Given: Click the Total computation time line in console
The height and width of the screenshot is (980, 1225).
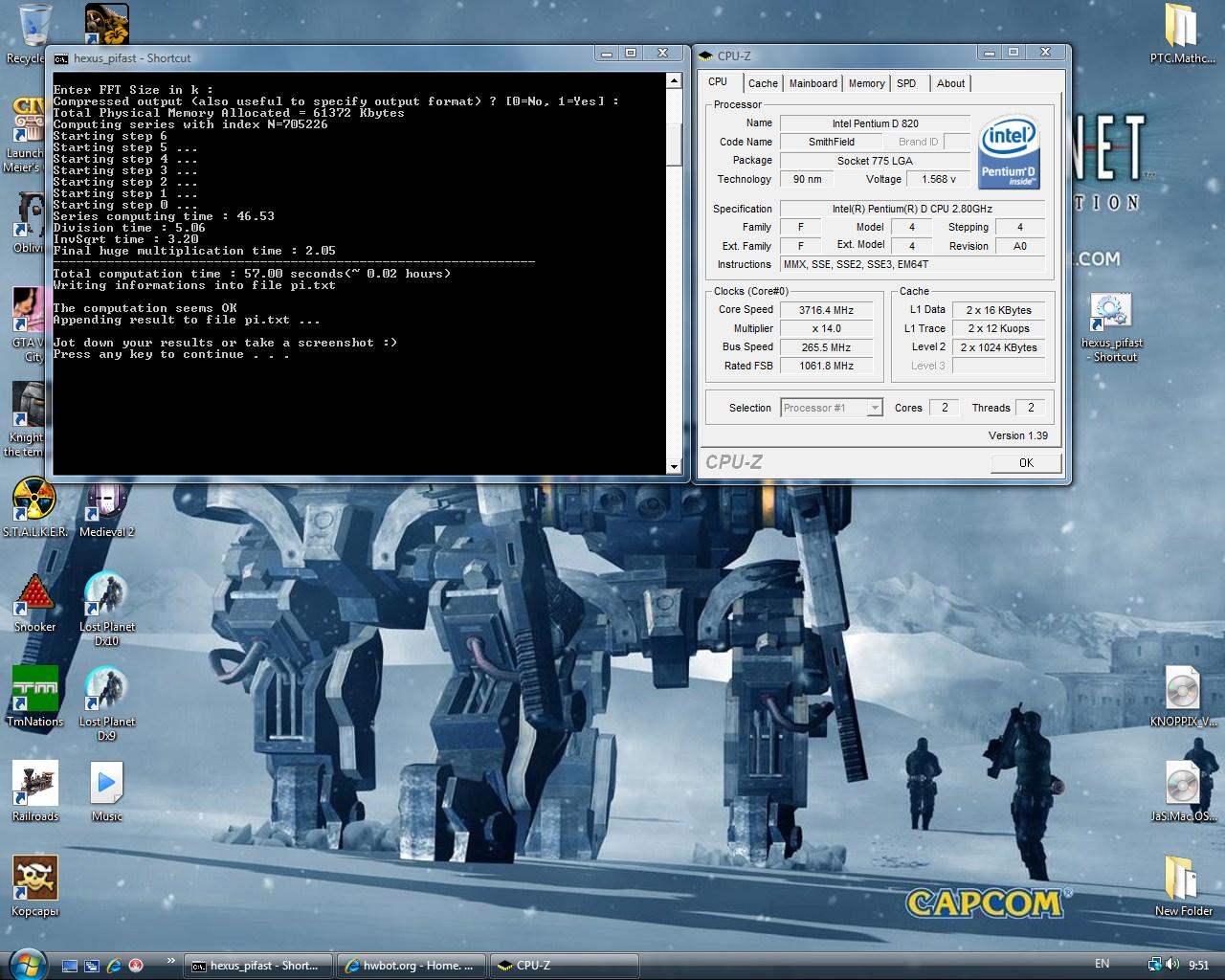Looking at the screenshot, I should pyautogui.click(x=252, y=274).
